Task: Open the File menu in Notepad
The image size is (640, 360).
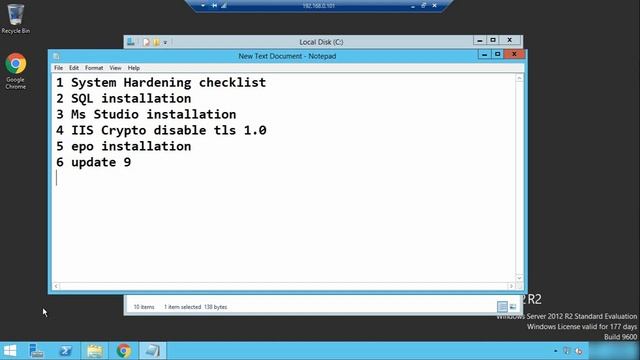Action: (58, 68)
